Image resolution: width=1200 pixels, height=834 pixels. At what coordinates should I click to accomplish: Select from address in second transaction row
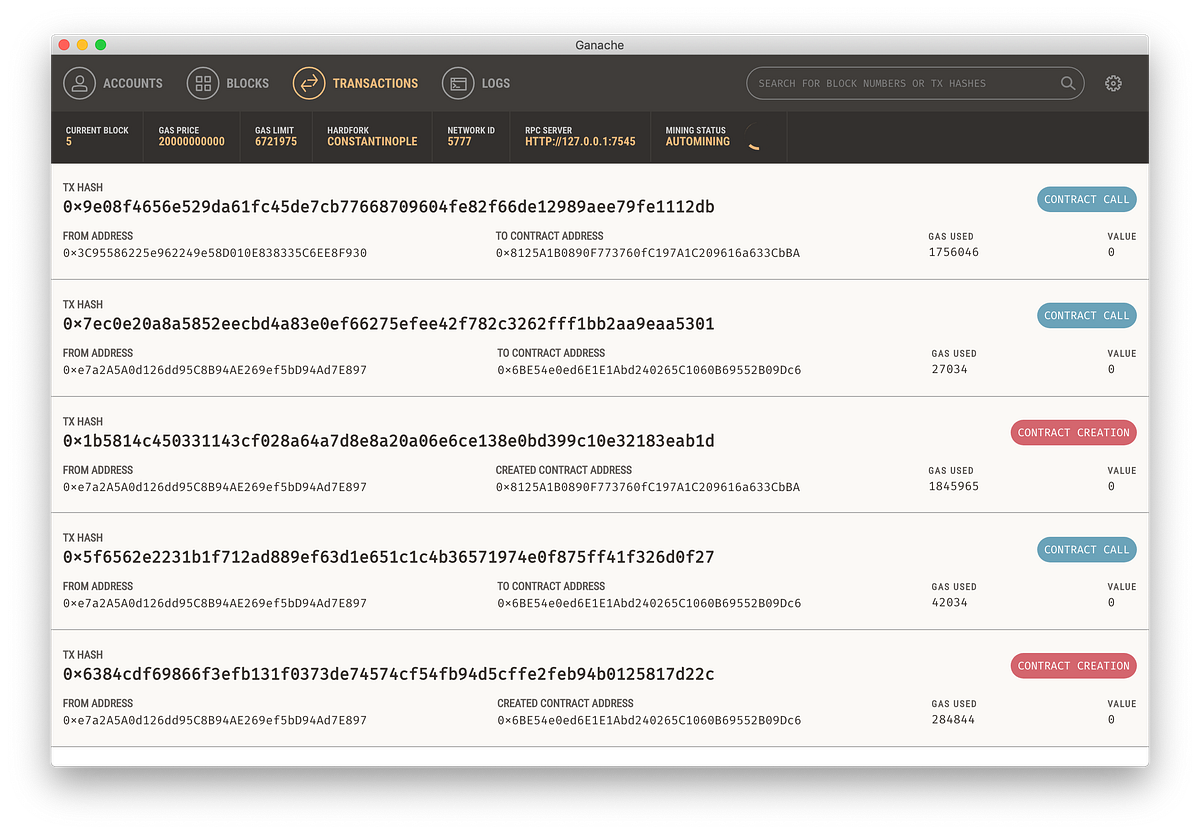click(215, 370)
